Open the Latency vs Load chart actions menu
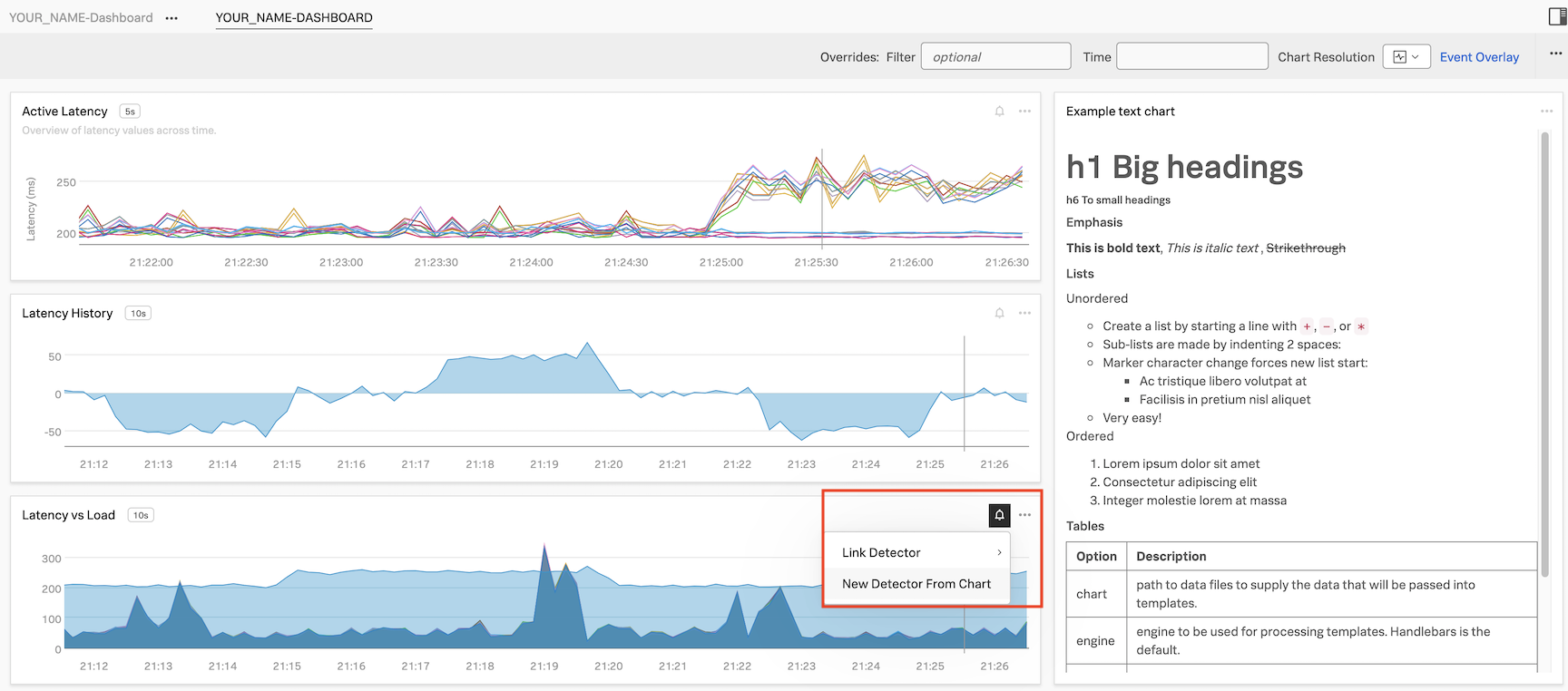Screen dimensions: 1568x691 click(x=1024, y=515)
